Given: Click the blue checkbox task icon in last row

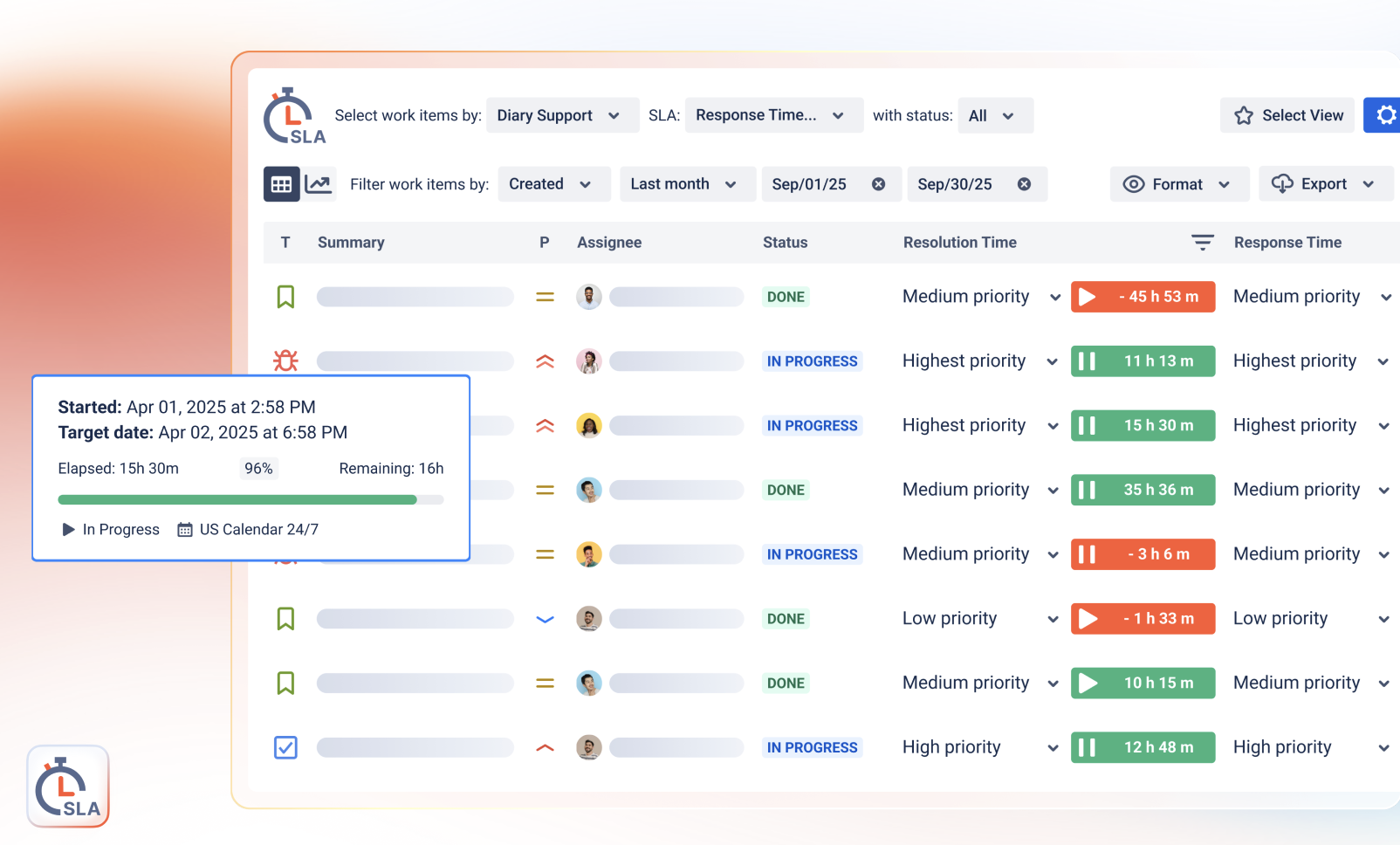Looking at the screenshot, I should tap(285, 747).
